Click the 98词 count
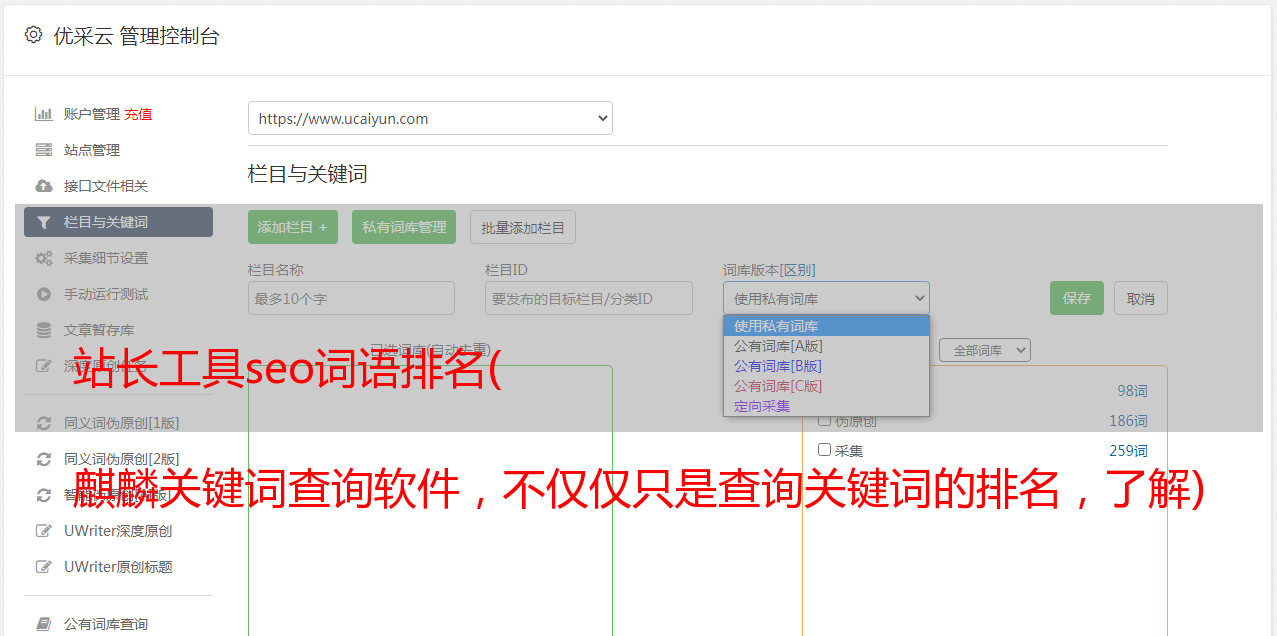The image size is (1277, 636). click(1132, 391)
